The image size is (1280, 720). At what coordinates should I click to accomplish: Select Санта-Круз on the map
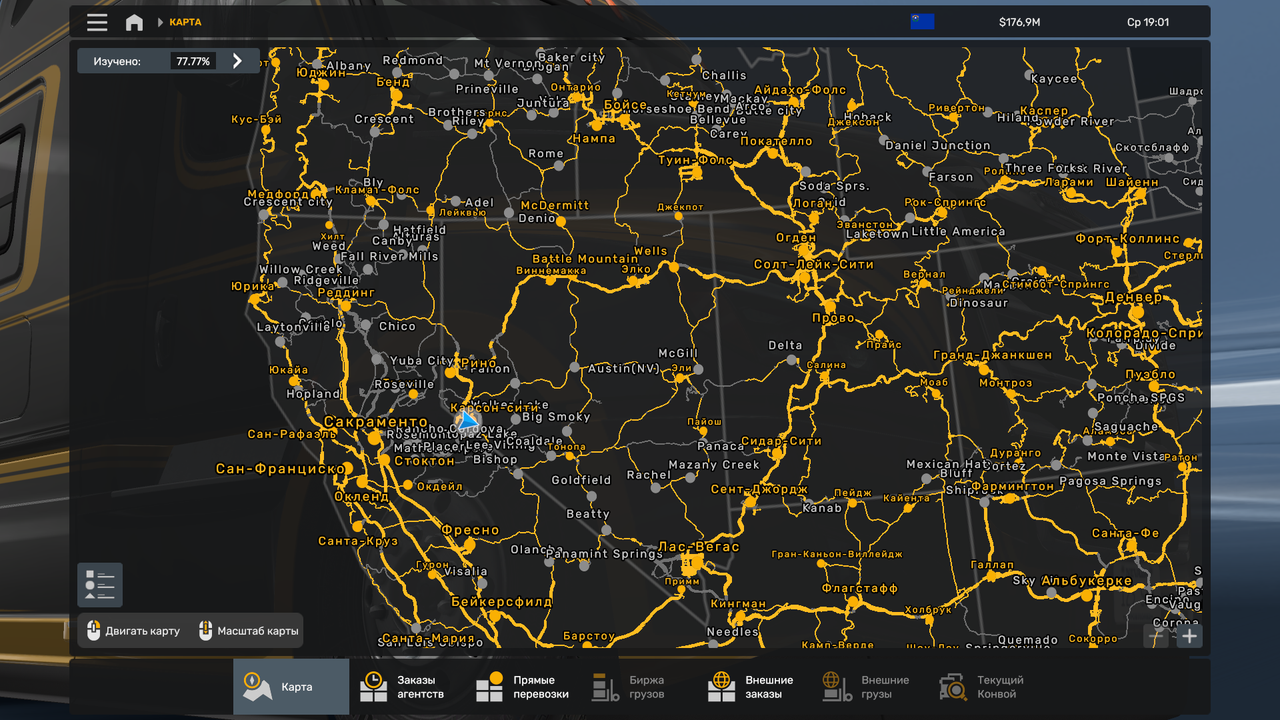pos(357,541)
